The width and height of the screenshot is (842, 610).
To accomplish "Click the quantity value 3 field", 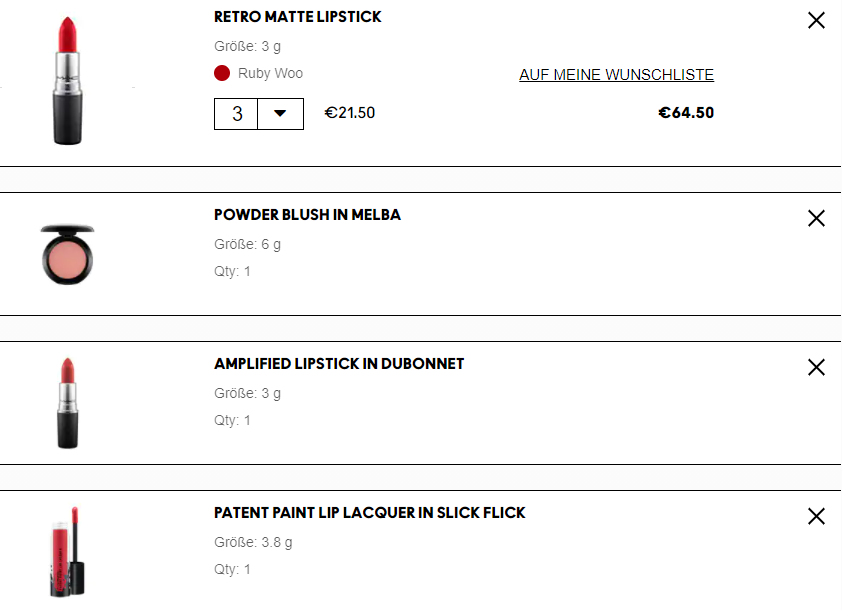I will (x=236, y=113).
